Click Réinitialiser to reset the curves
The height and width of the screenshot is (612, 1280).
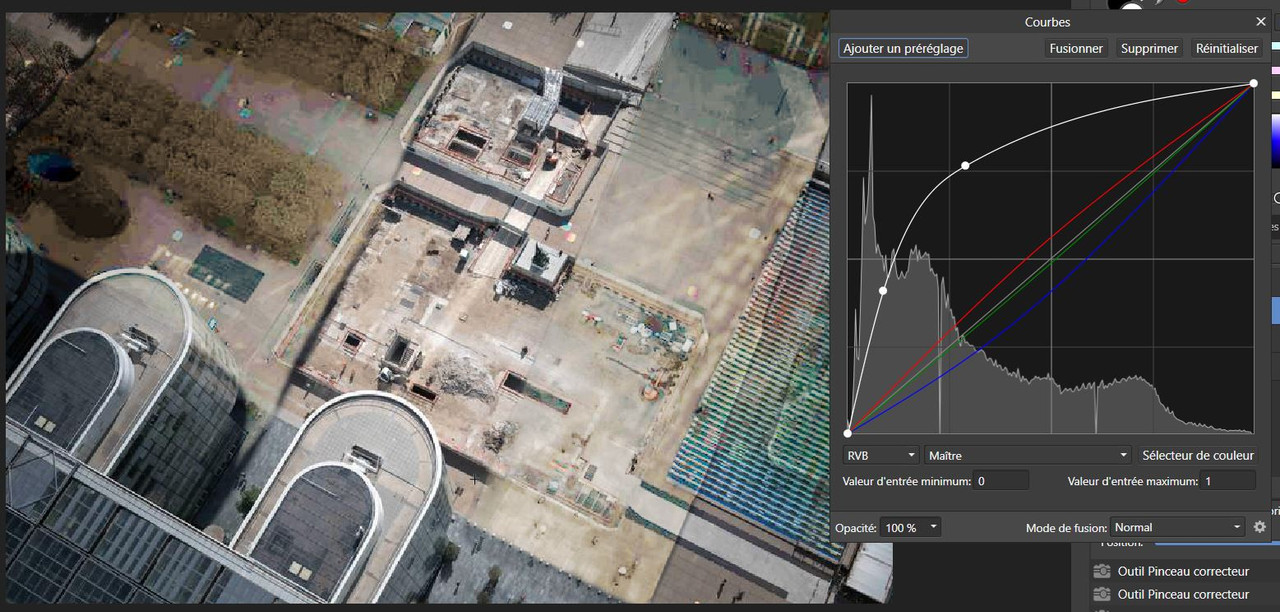click(x=1227, y=48)
